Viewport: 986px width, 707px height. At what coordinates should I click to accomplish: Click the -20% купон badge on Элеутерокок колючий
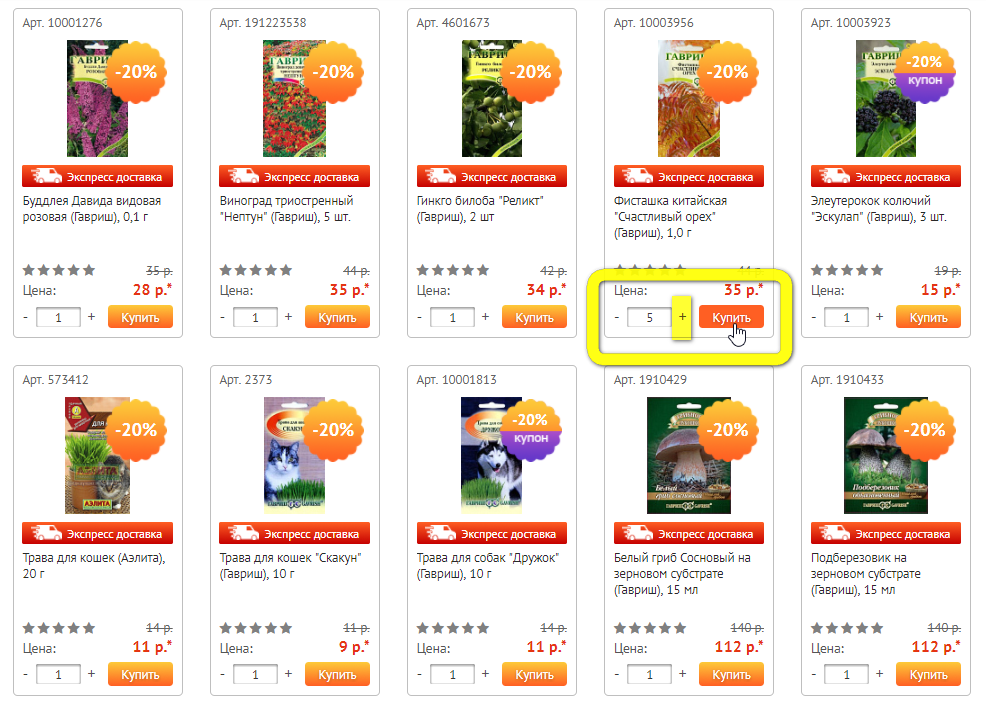point(924,71)
